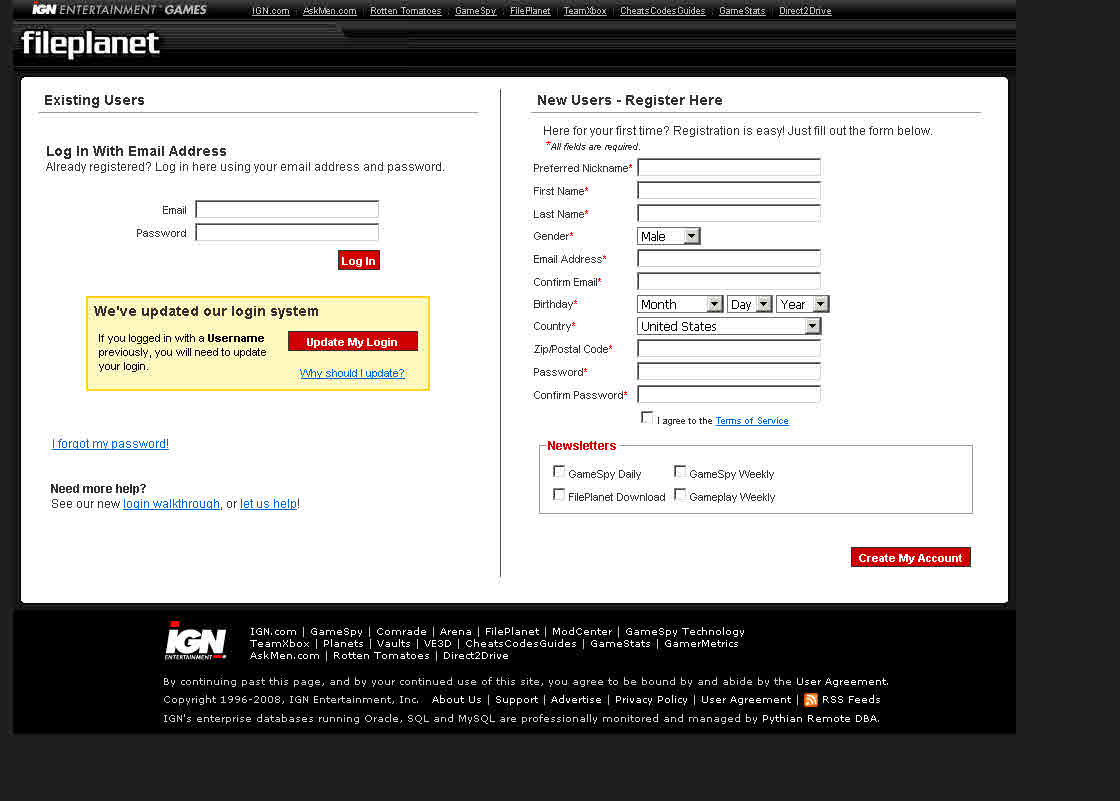Click the fileplanet logo in the header
Viewport: 1120px width, 801px height.
coord(90,44)
